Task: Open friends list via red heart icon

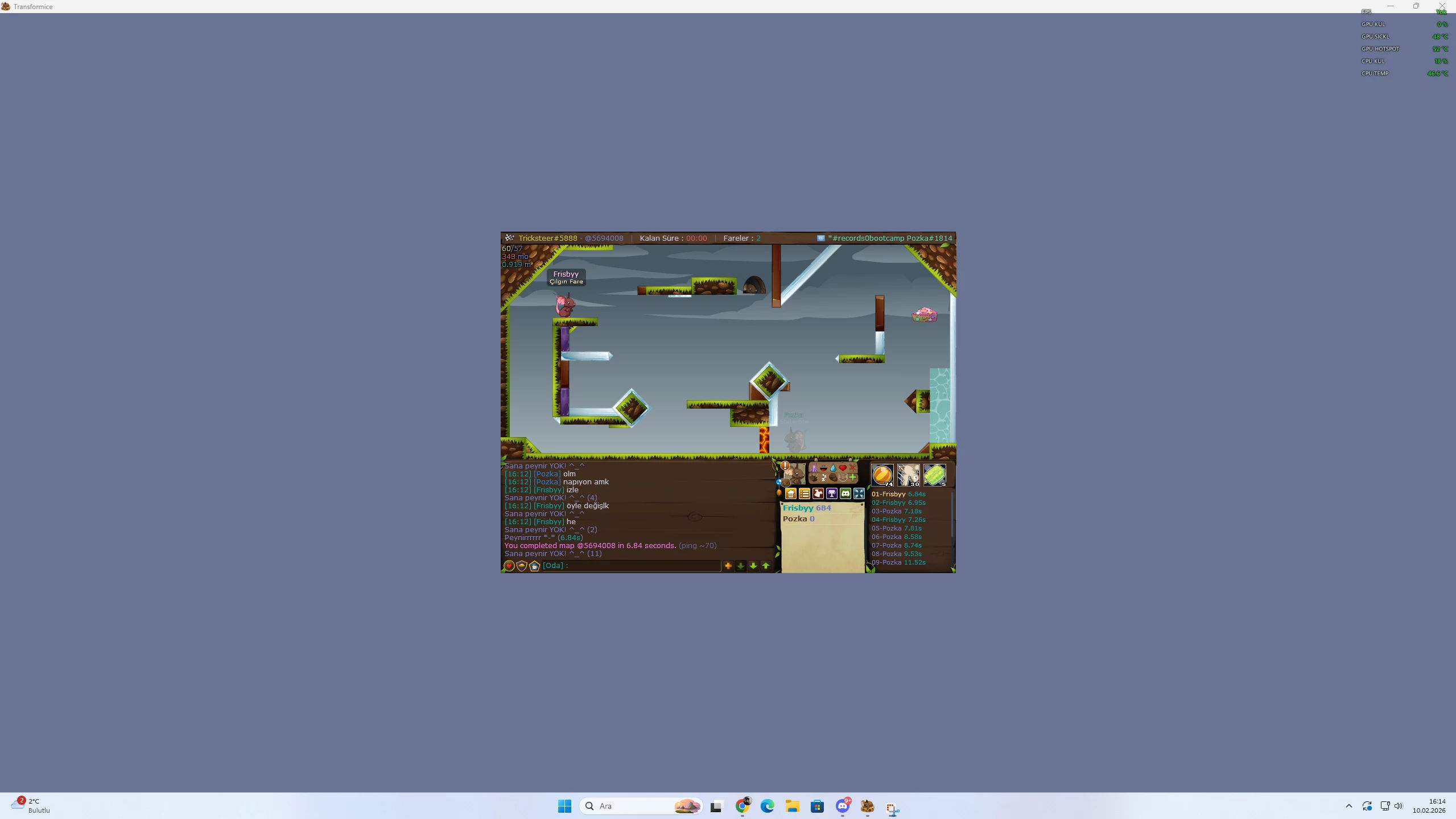Action: (x=509, y=566)
